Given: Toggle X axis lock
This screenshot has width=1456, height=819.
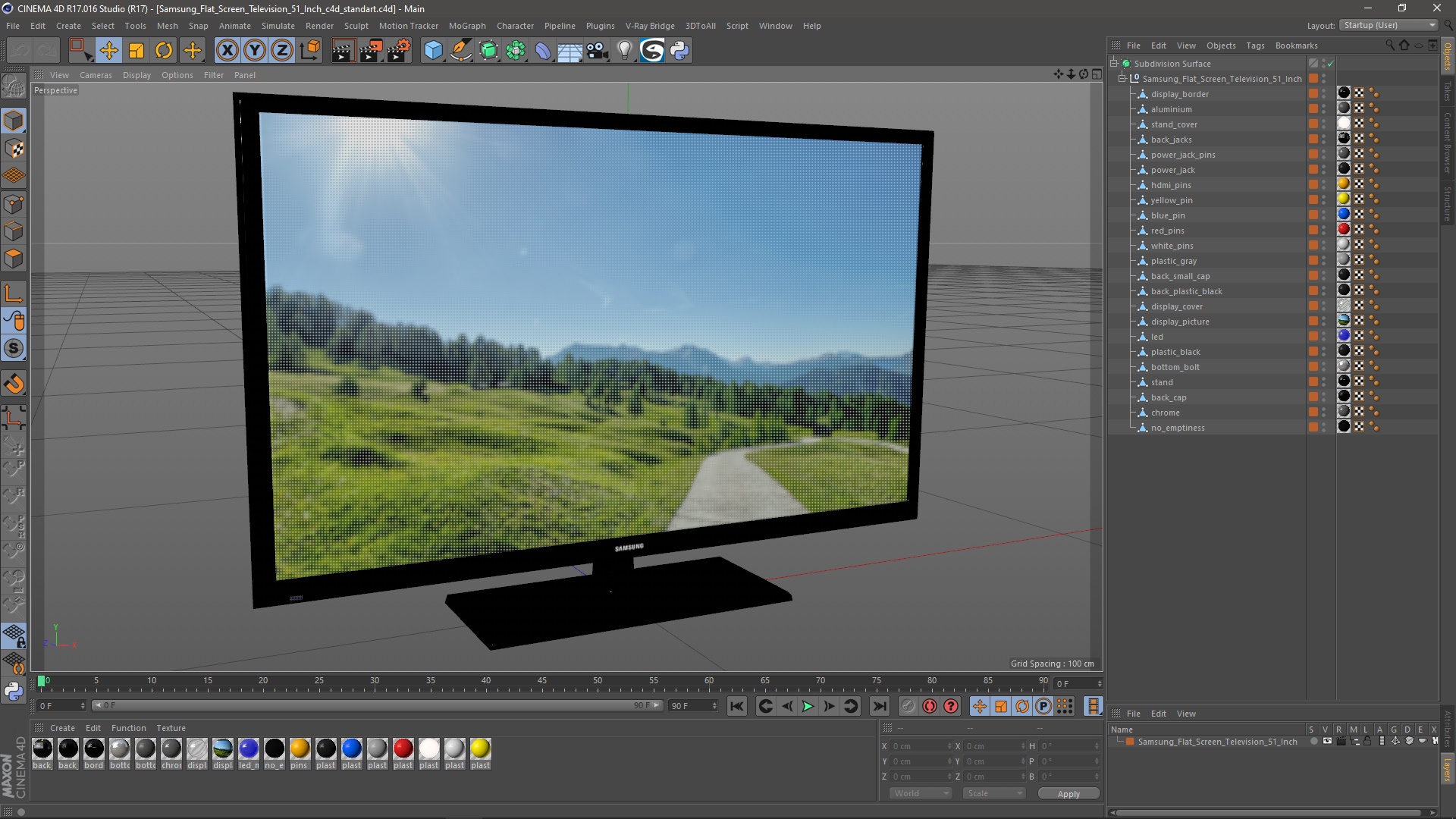Looking at the screenshot, I should tap(227, 51).
